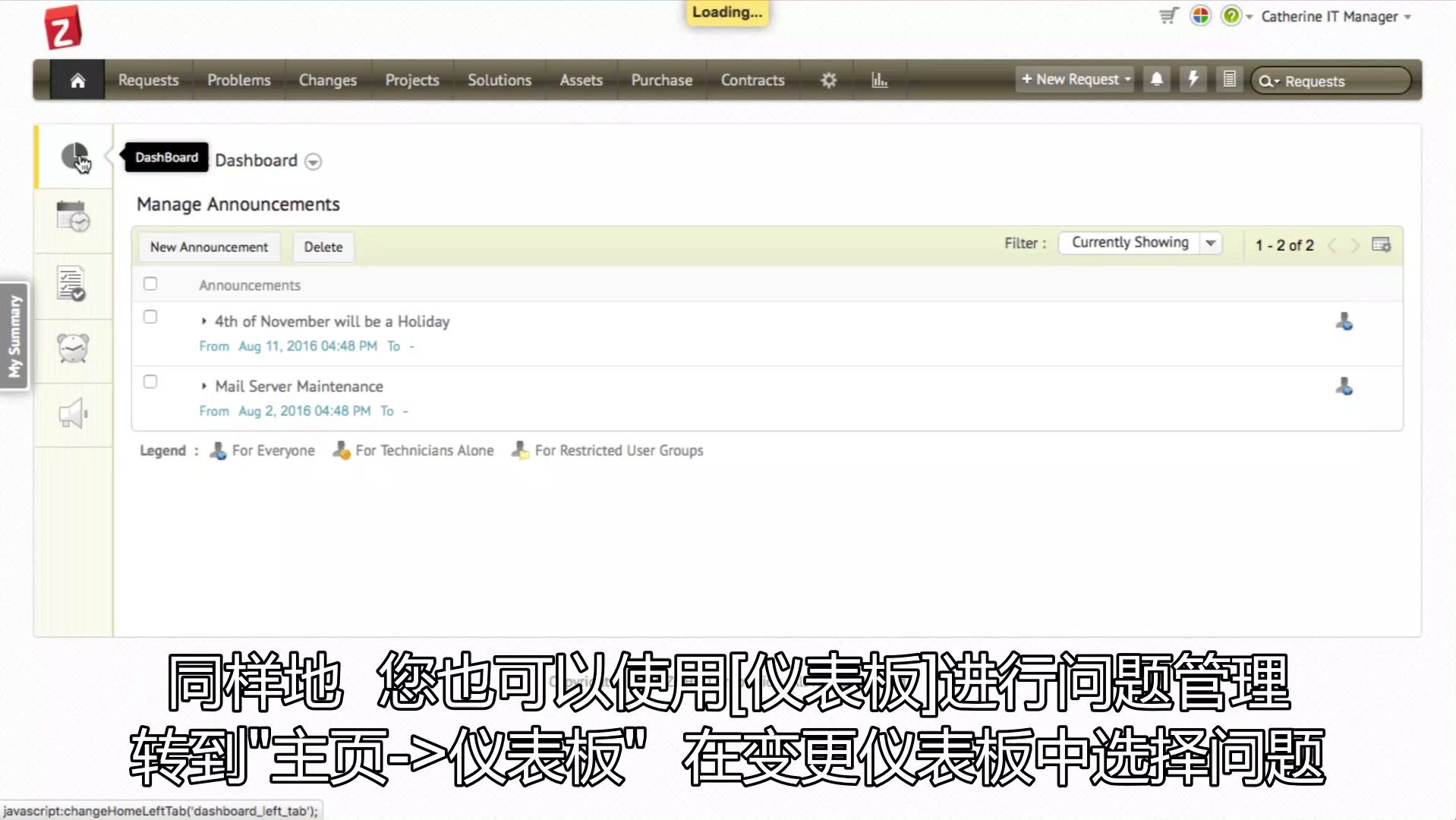The height and width of the screenshot is (820, 1456).
Task: Check the 'Mail Server Maintenance' checkbox
Action: coord(150,381)
